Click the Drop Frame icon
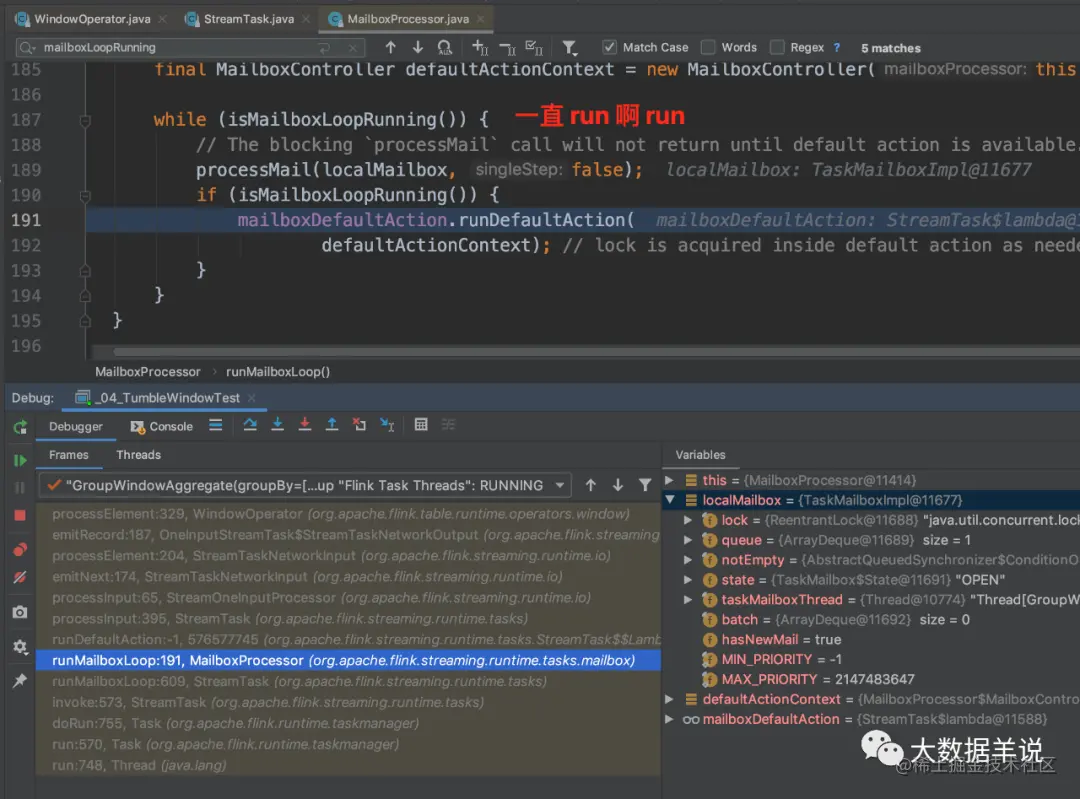The height and width of the screenshot is (799, 1080). point(360,425)
